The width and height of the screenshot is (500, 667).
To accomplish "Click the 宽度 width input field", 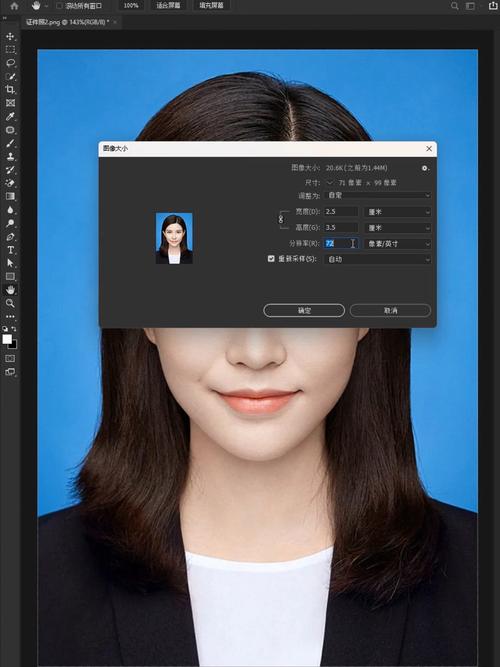I will [341, 212].
